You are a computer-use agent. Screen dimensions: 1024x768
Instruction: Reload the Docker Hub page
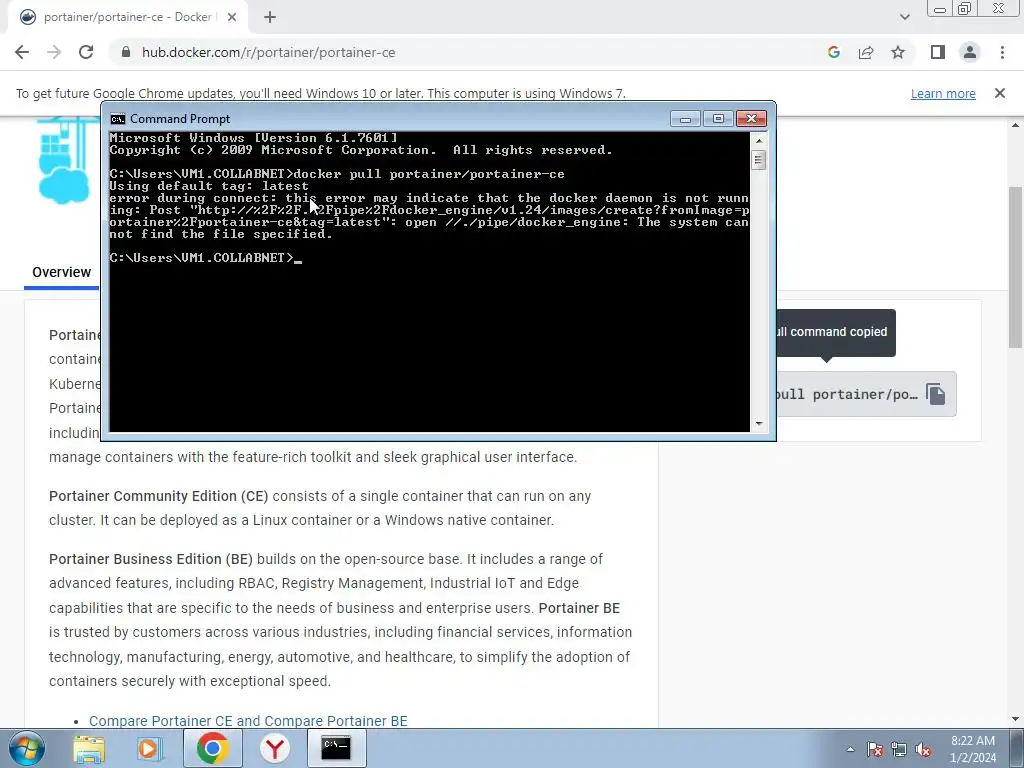tap(86, 52)
